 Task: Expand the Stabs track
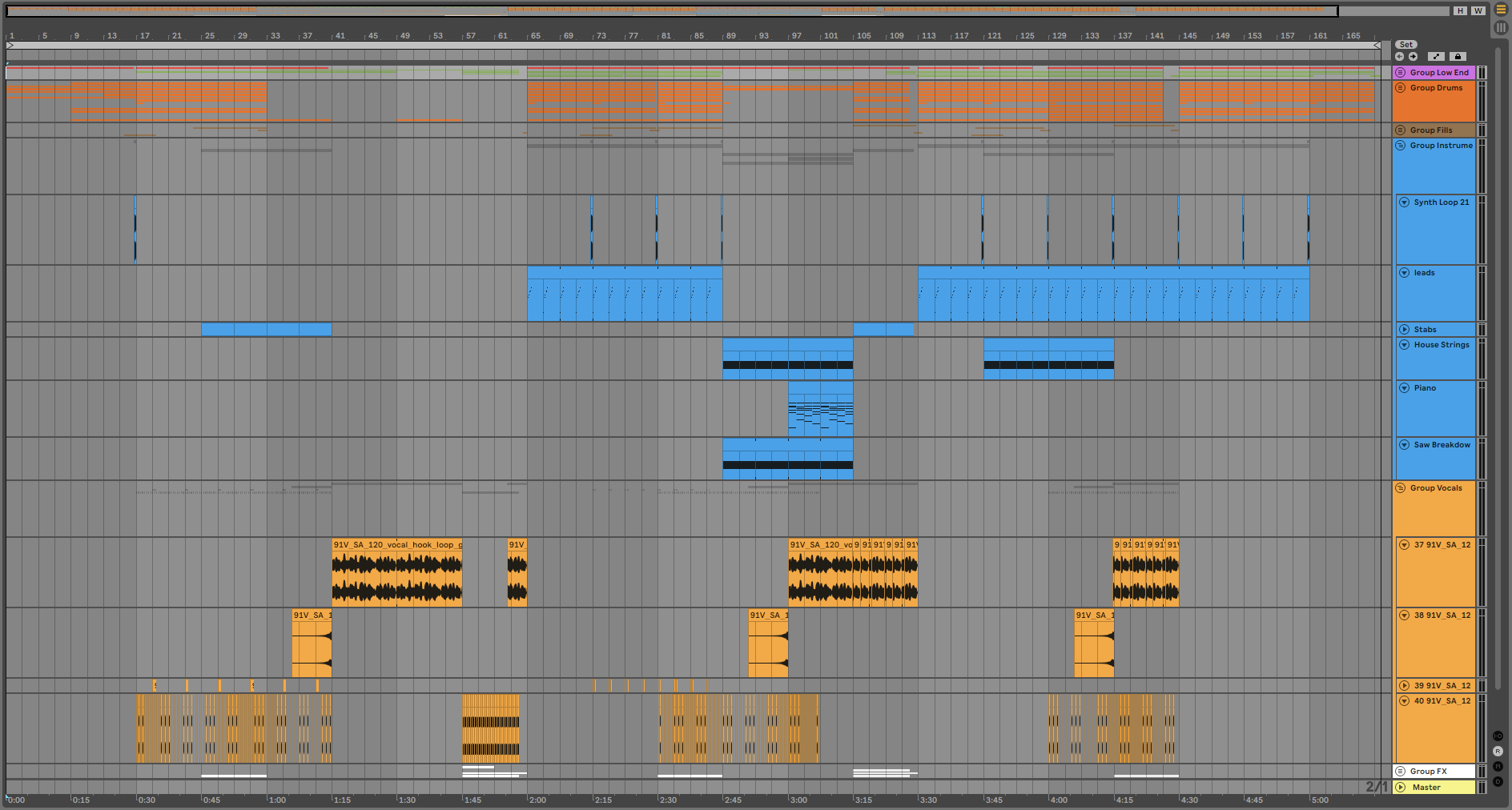1405,330
